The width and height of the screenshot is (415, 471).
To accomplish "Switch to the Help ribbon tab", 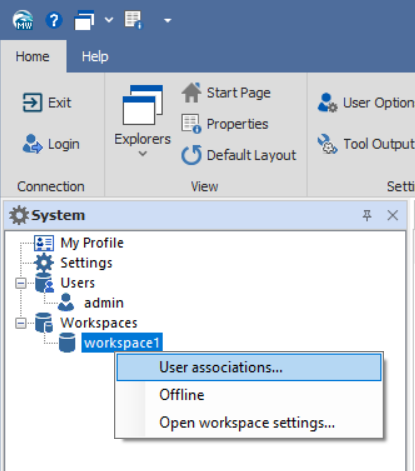I will pyautogui.click(x=95, y=56).
